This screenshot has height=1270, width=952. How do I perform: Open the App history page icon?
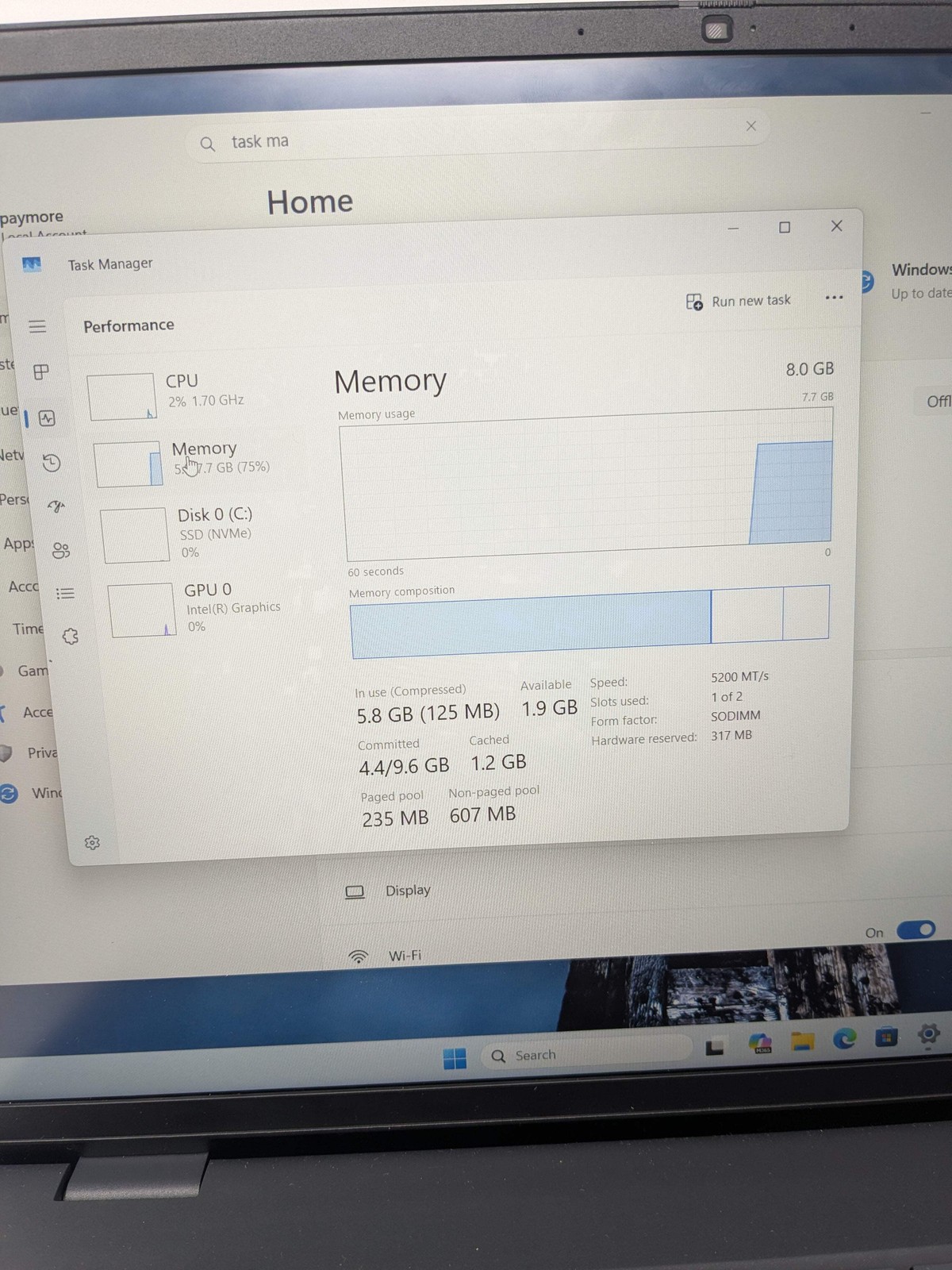click(52, 463)
